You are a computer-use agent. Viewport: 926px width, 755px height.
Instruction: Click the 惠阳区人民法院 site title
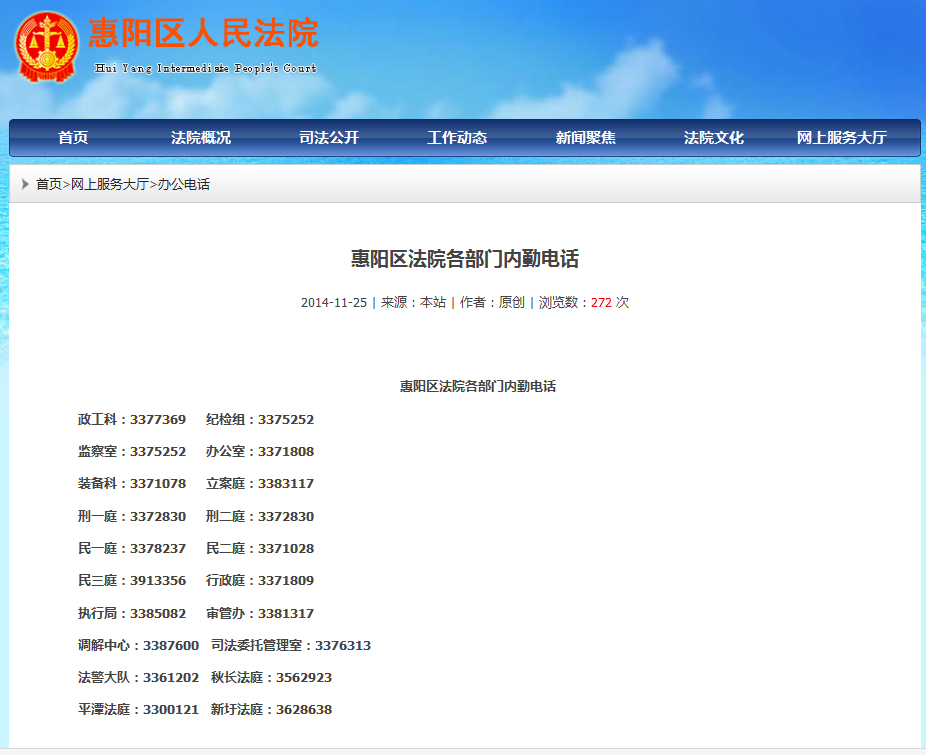[x=204, y=32]
